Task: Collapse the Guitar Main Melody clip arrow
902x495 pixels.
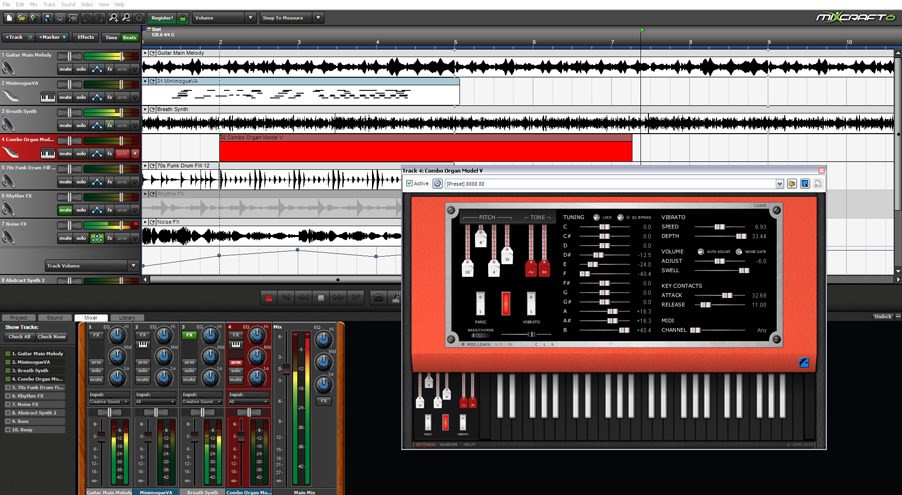Action: click(x=146, y=53)
